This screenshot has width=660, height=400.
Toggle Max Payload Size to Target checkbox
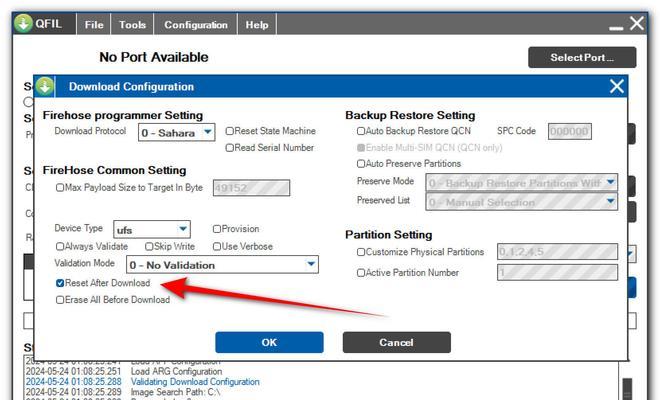click(x=60, y=188)
